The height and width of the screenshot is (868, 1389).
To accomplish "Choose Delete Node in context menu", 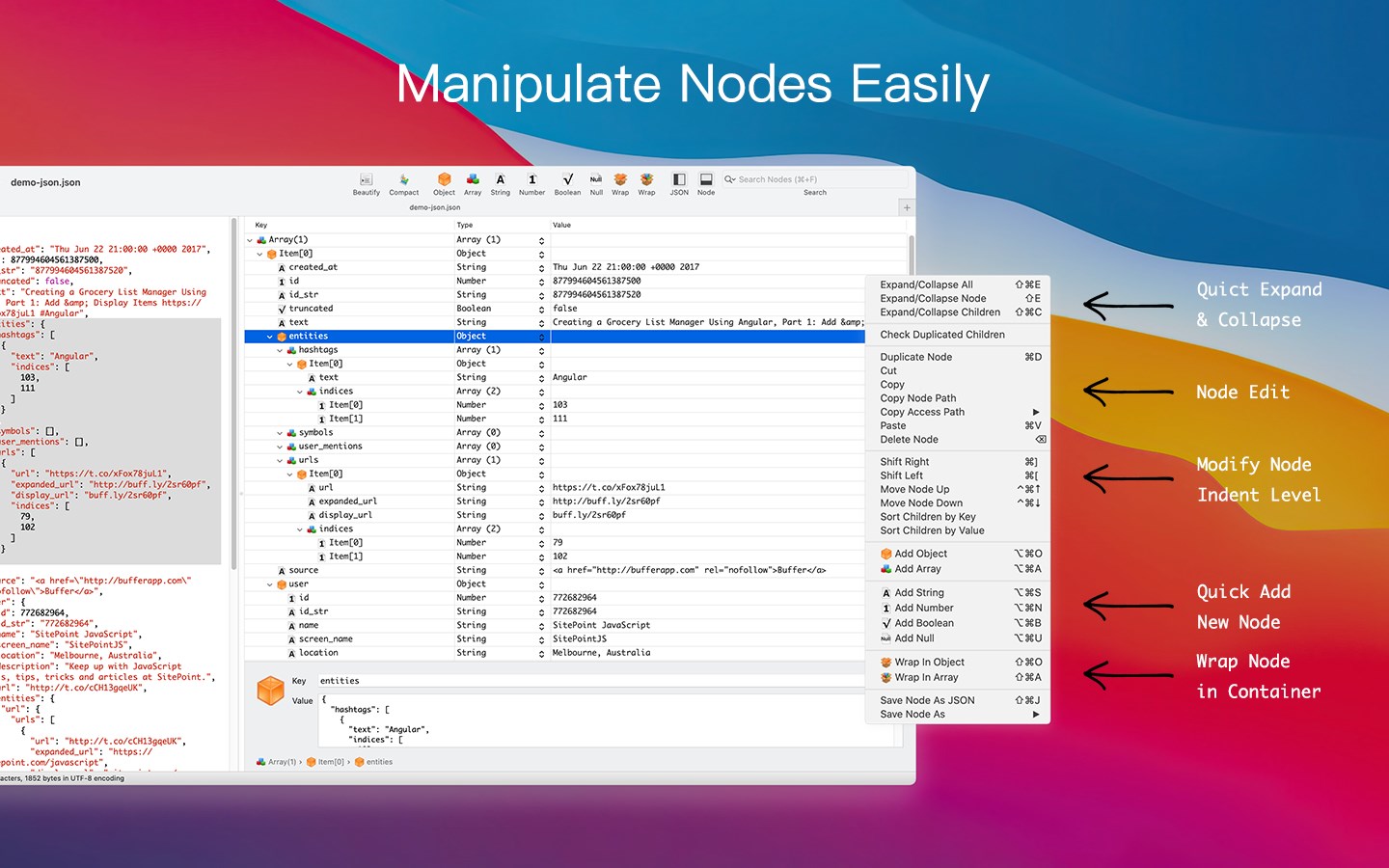I will (958, 440).
